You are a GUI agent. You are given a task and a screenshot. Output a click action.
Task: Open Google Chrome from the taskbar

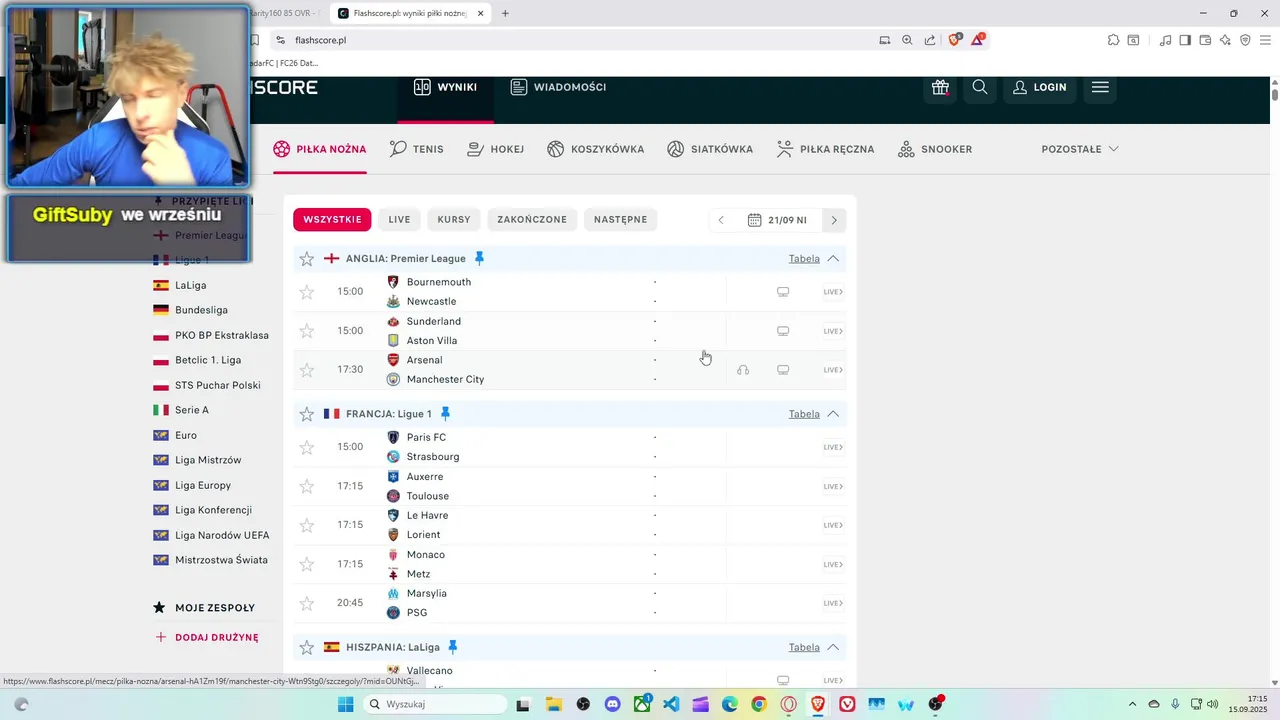click(759, 704)
